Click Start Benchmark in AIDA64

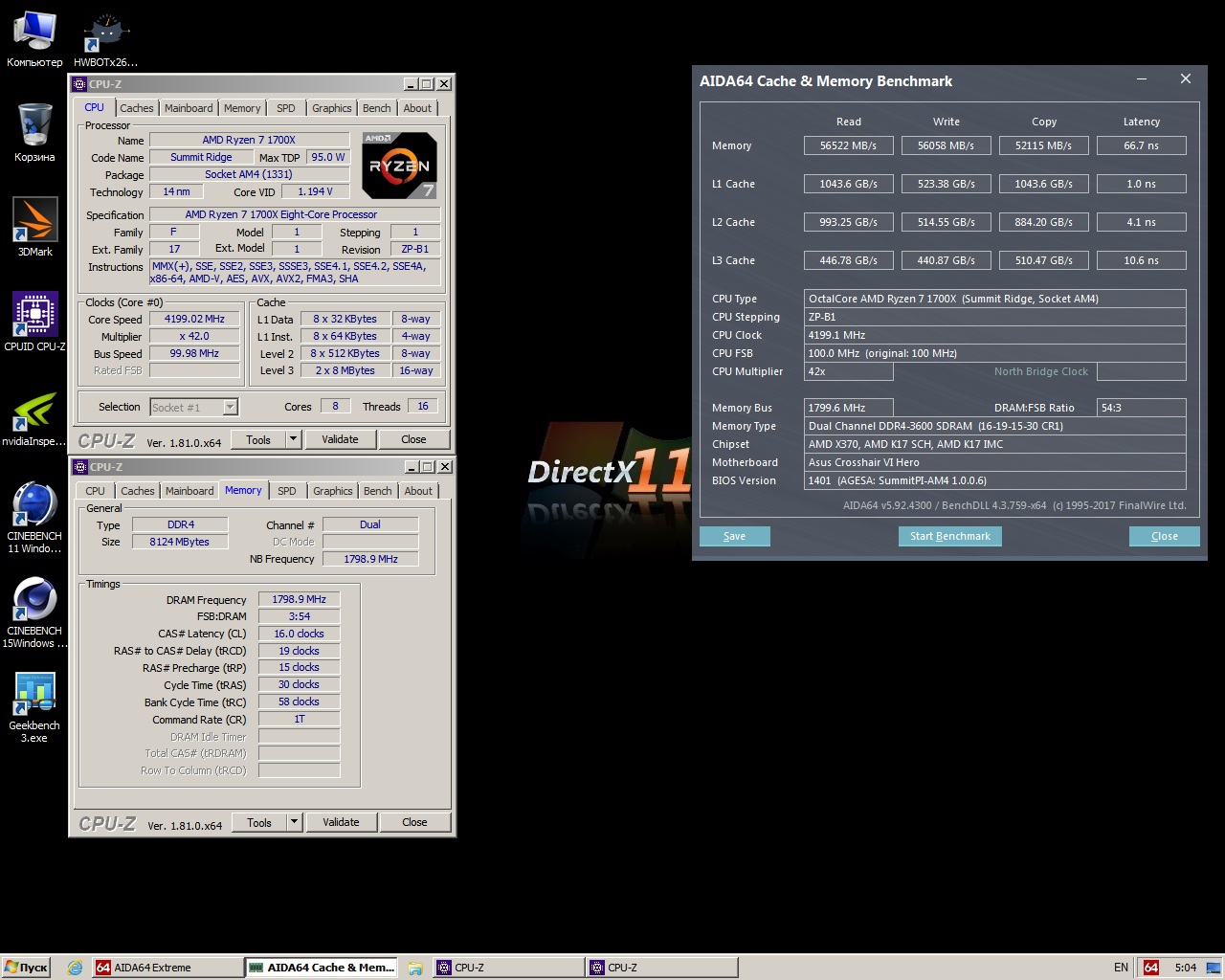click(950, 536)
